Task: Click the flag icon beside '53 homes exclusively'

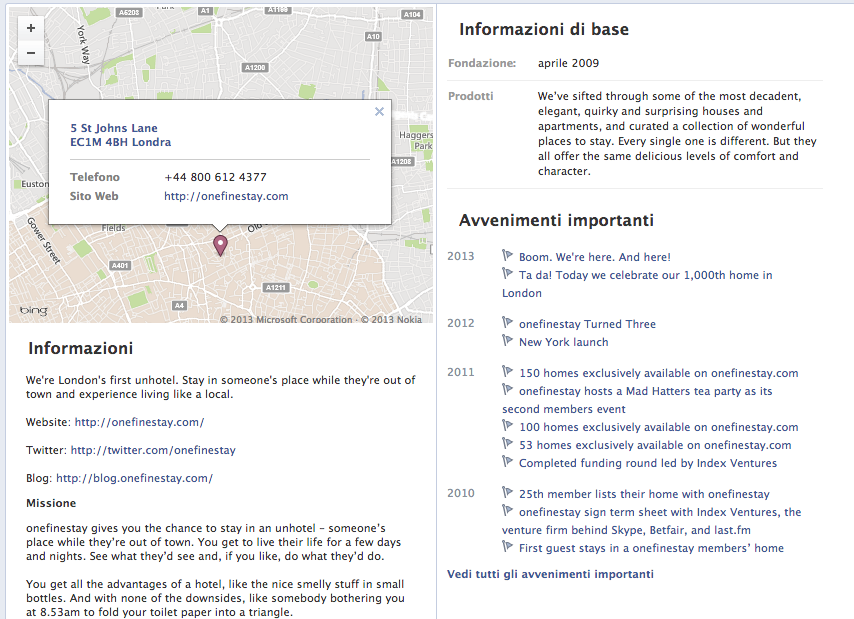Action: point(507,443)
